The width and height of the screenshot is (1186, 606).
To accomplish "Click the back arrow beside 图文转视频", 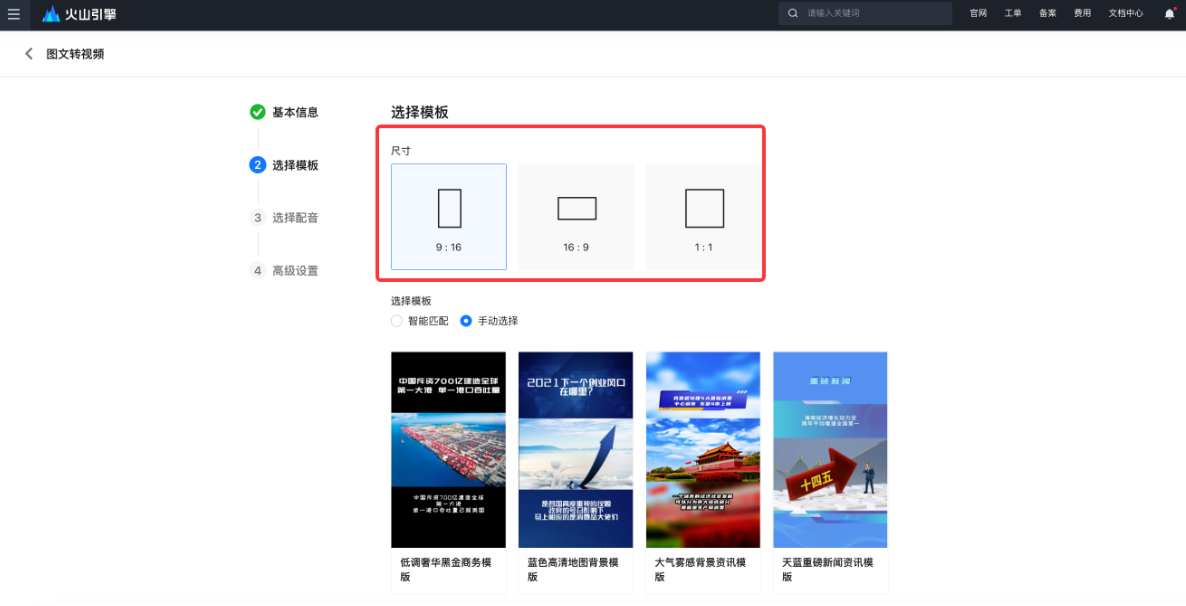I will point(29,53).
